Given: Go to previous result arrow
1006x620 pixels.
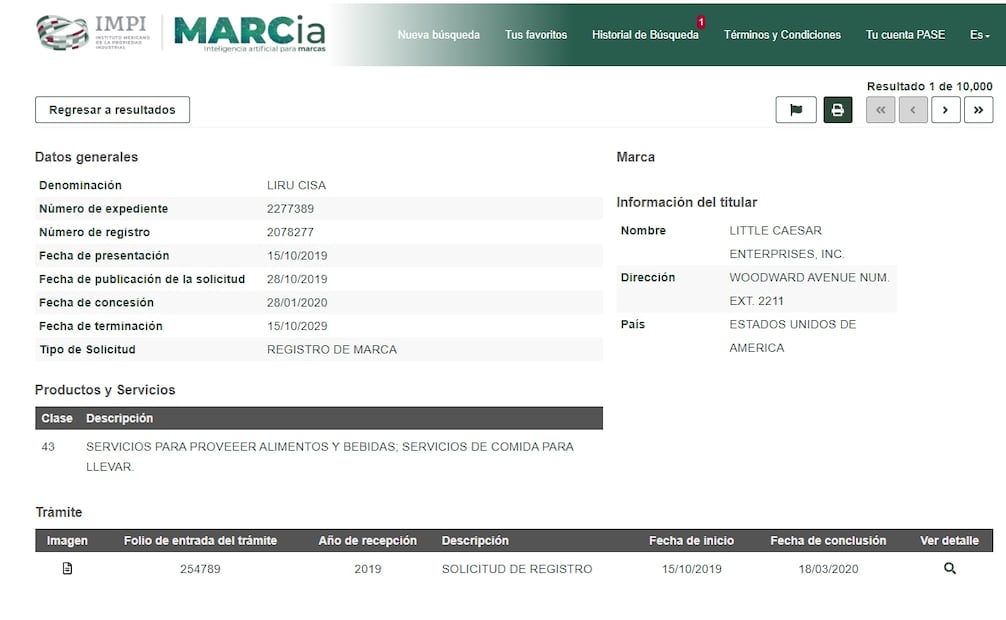Looking at the screenshot, I should point(913,110).
